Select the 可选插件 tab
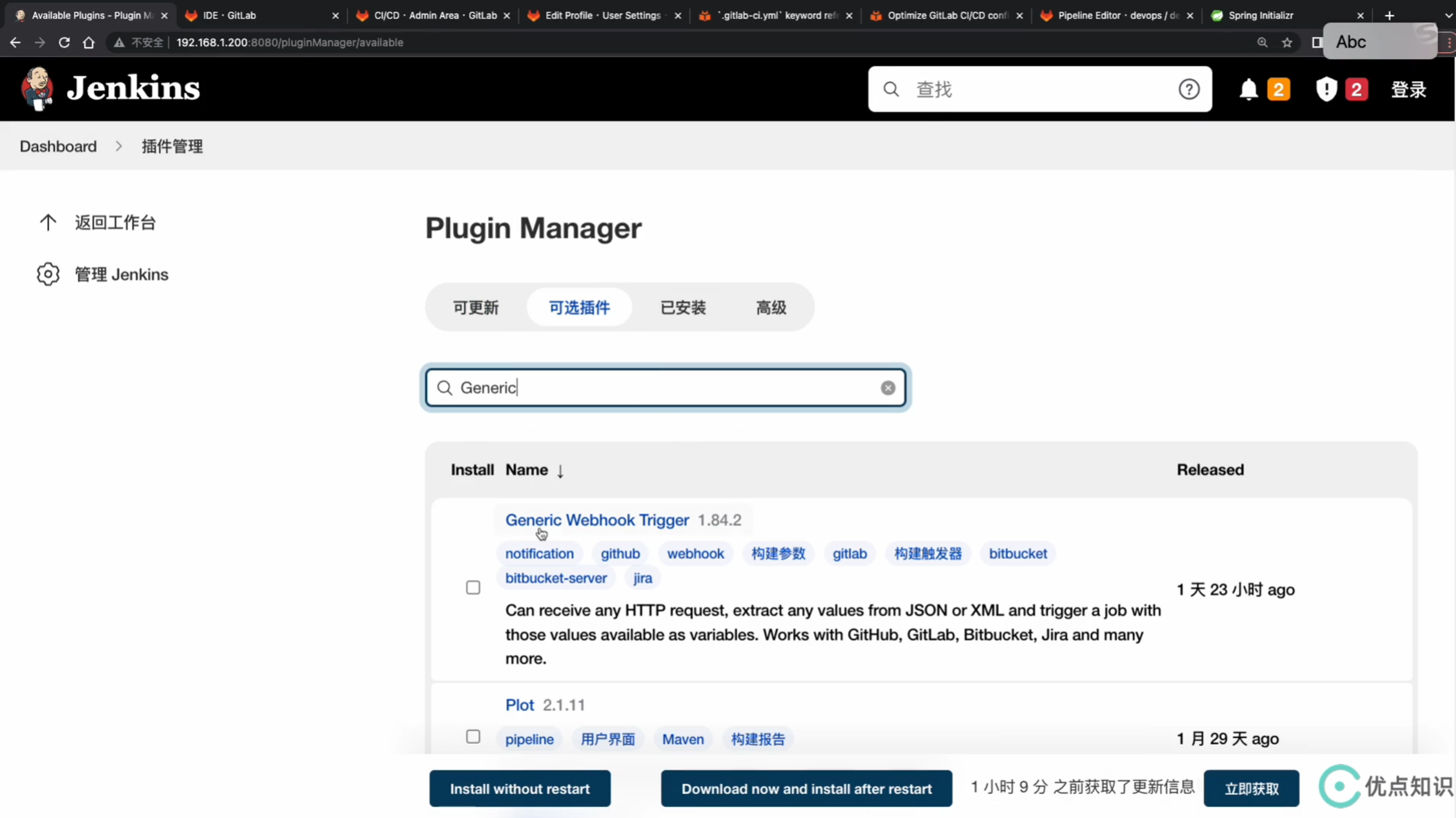Screen dimensions: 1456x818 [x=579, y=307]
